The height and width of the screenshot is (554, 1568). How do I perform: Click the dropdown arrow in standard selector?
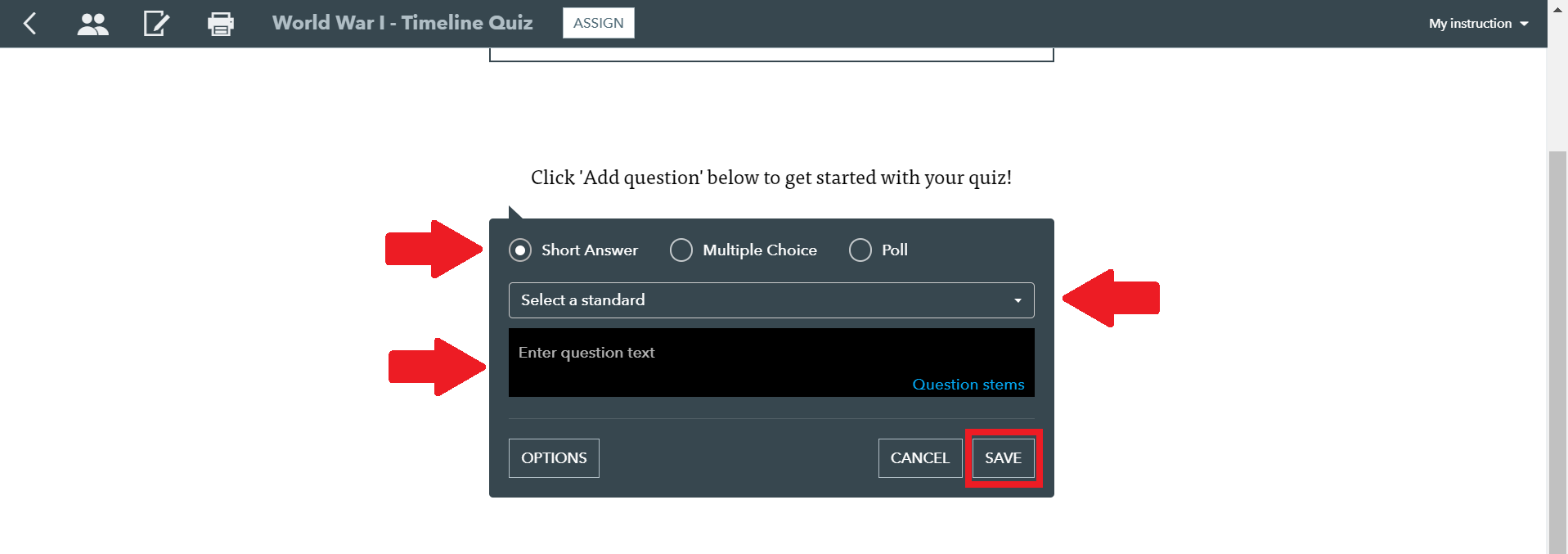coord(1018,300)
